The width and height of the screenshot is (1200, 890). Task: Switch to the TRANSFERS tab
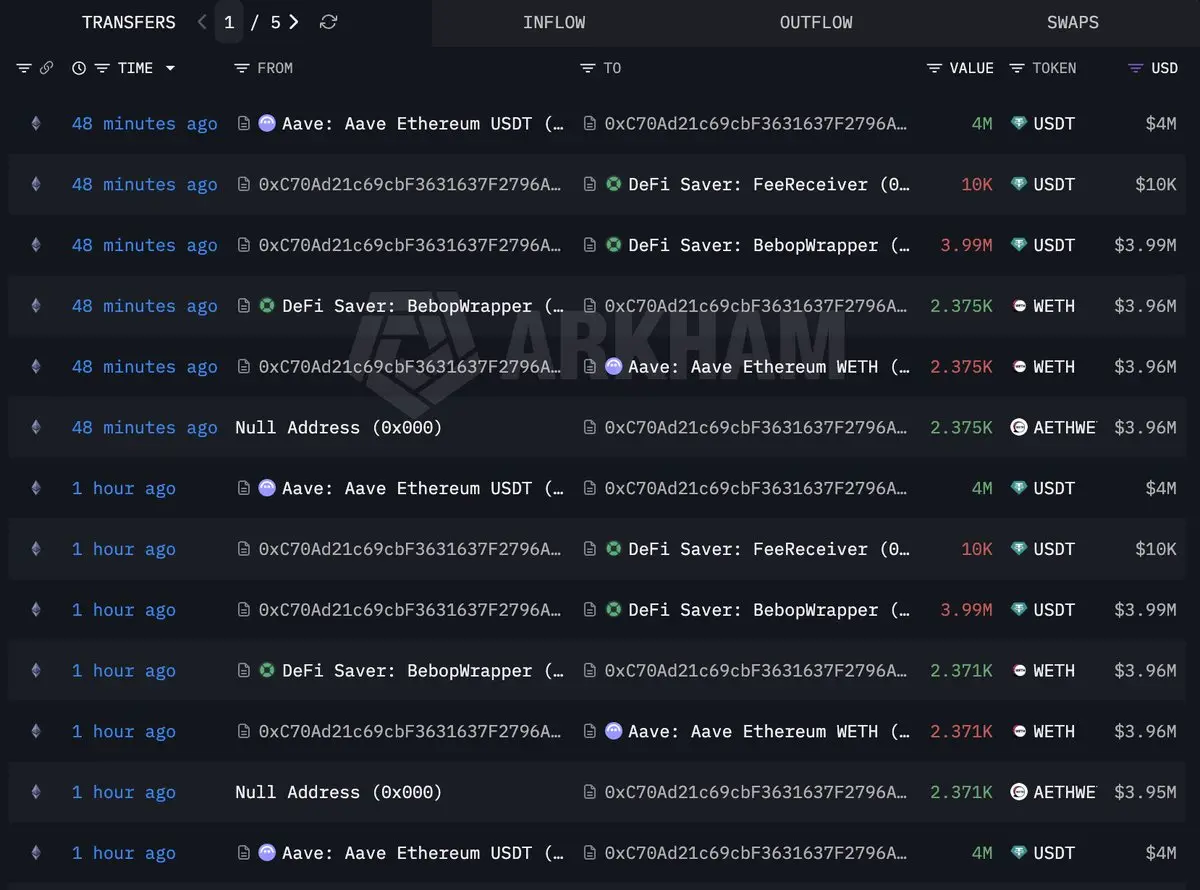point(128,22)
